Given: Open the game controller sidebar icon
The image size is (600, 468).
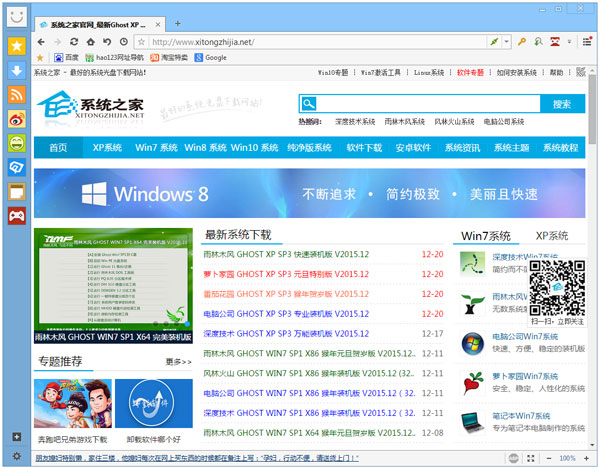Looking at the screenshot, I should (17, 216).
